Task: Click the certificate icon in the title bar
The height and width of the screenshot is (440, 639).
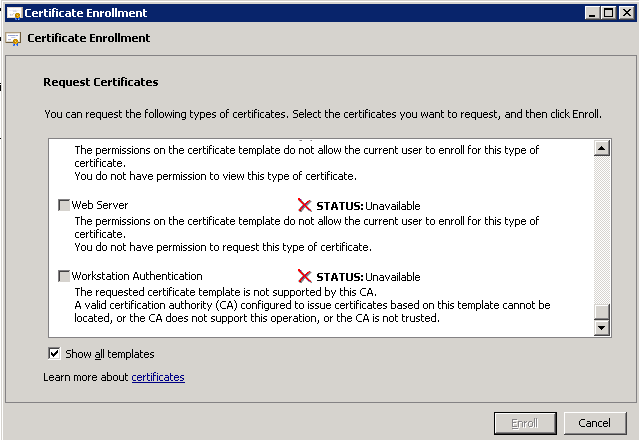Action: pos(15,13)
